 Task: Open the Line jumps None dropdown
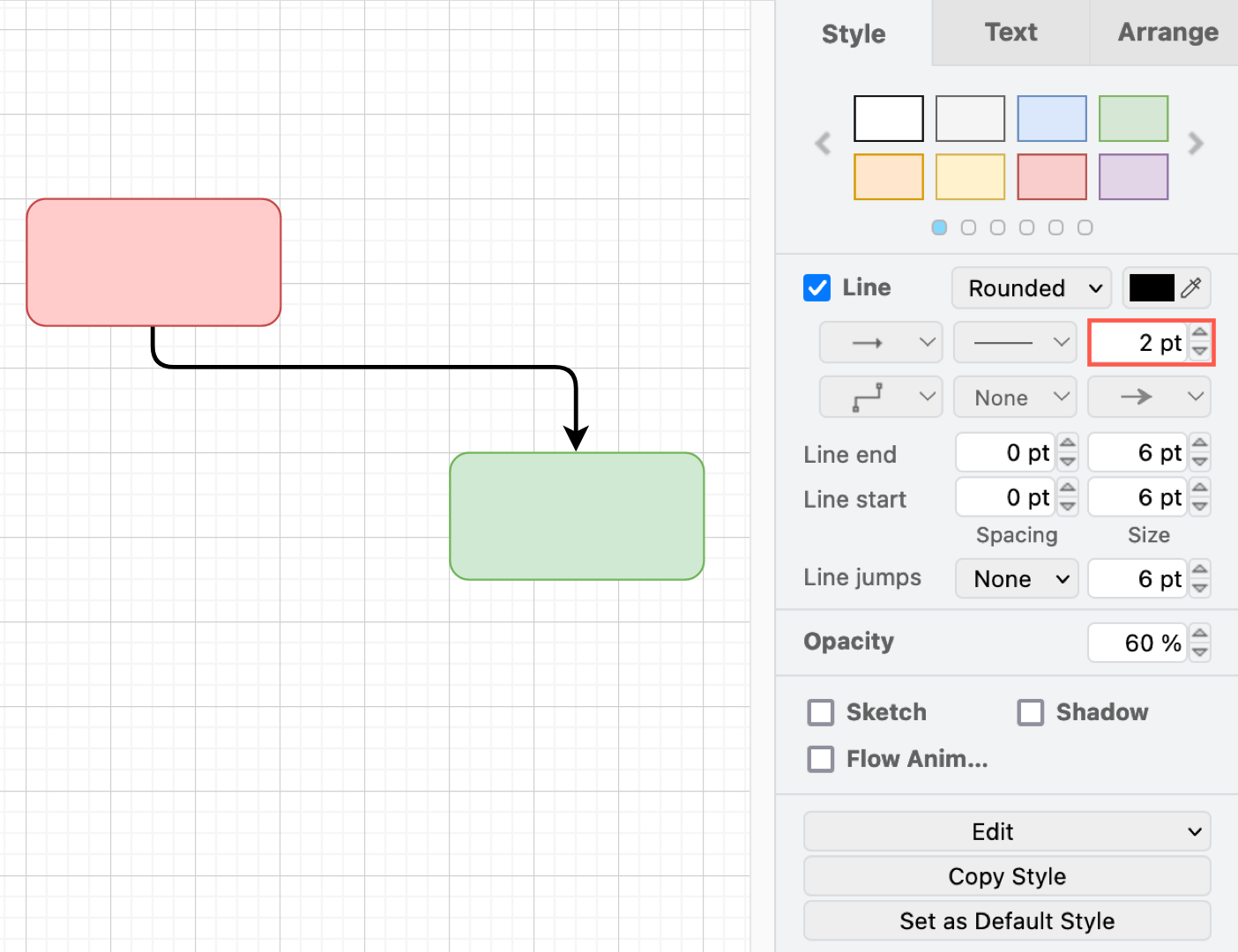tap(1016, 578)
